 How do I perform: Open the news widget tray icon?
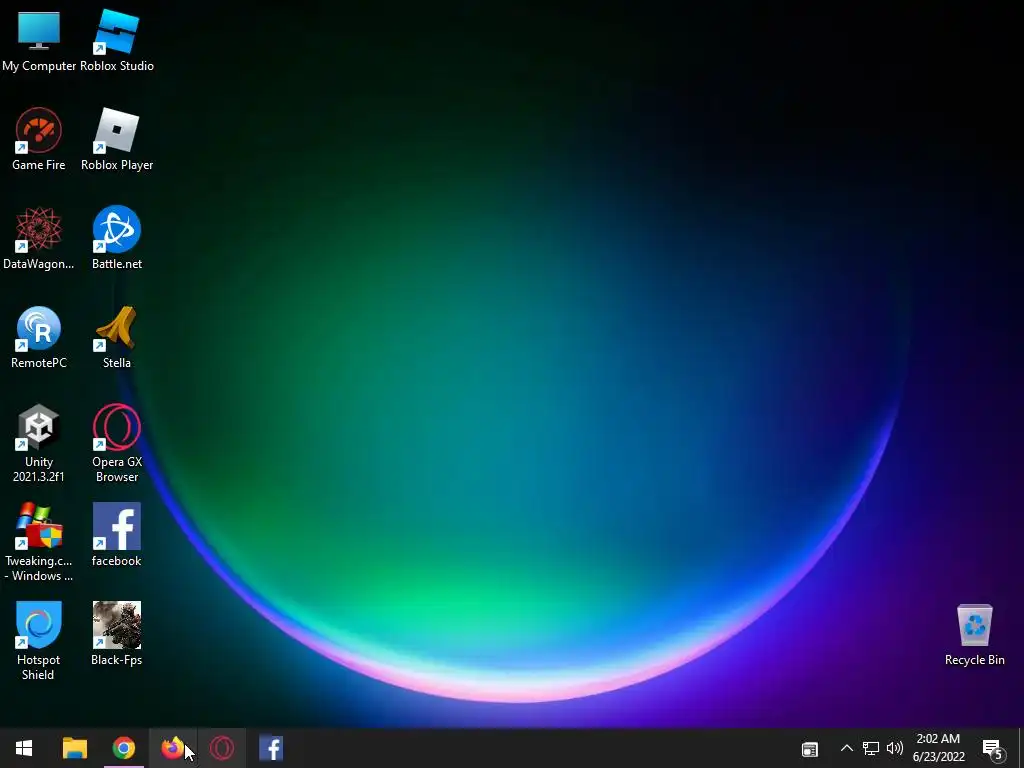pyautogui.click(x=810, y=749)
